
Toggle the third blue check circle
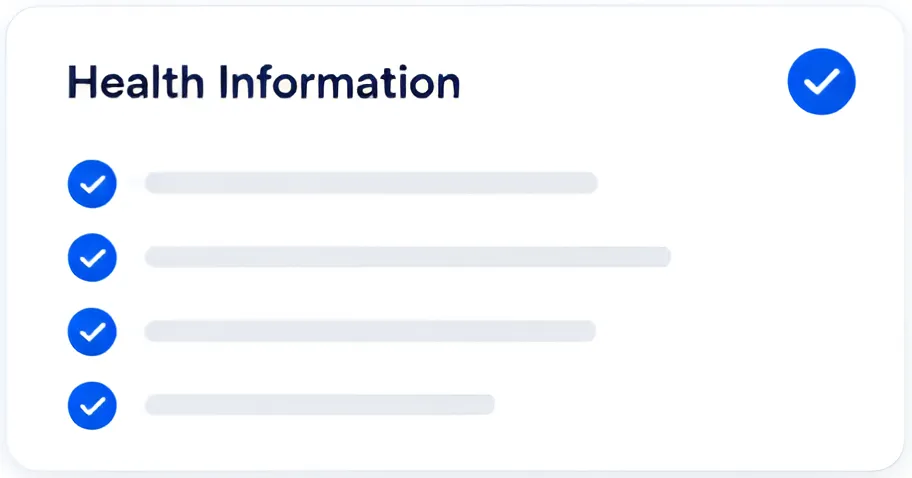coord(92,332)
